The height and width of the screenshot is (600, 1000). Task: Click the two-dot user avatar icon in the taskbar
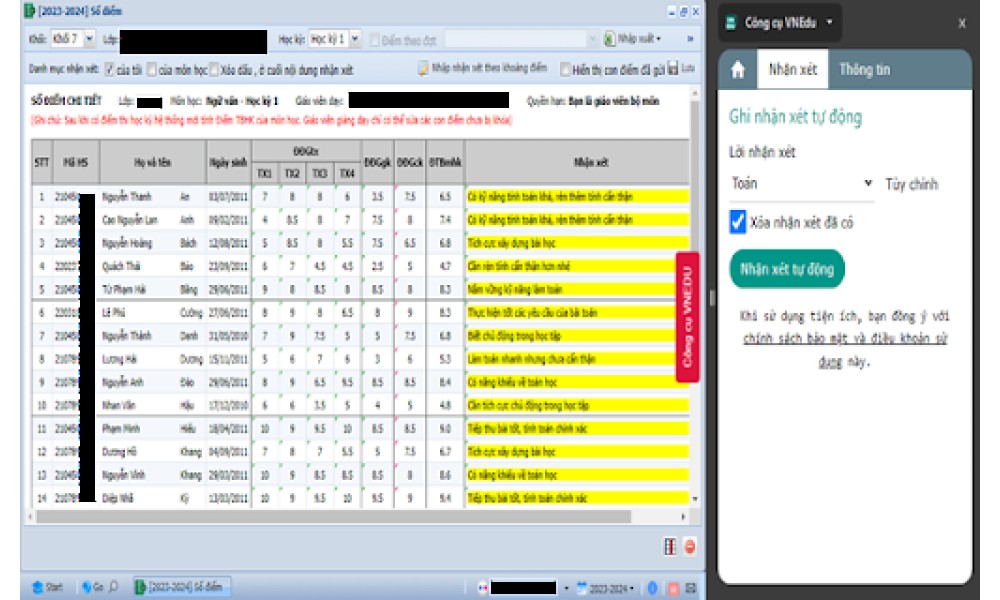point(483,588)
